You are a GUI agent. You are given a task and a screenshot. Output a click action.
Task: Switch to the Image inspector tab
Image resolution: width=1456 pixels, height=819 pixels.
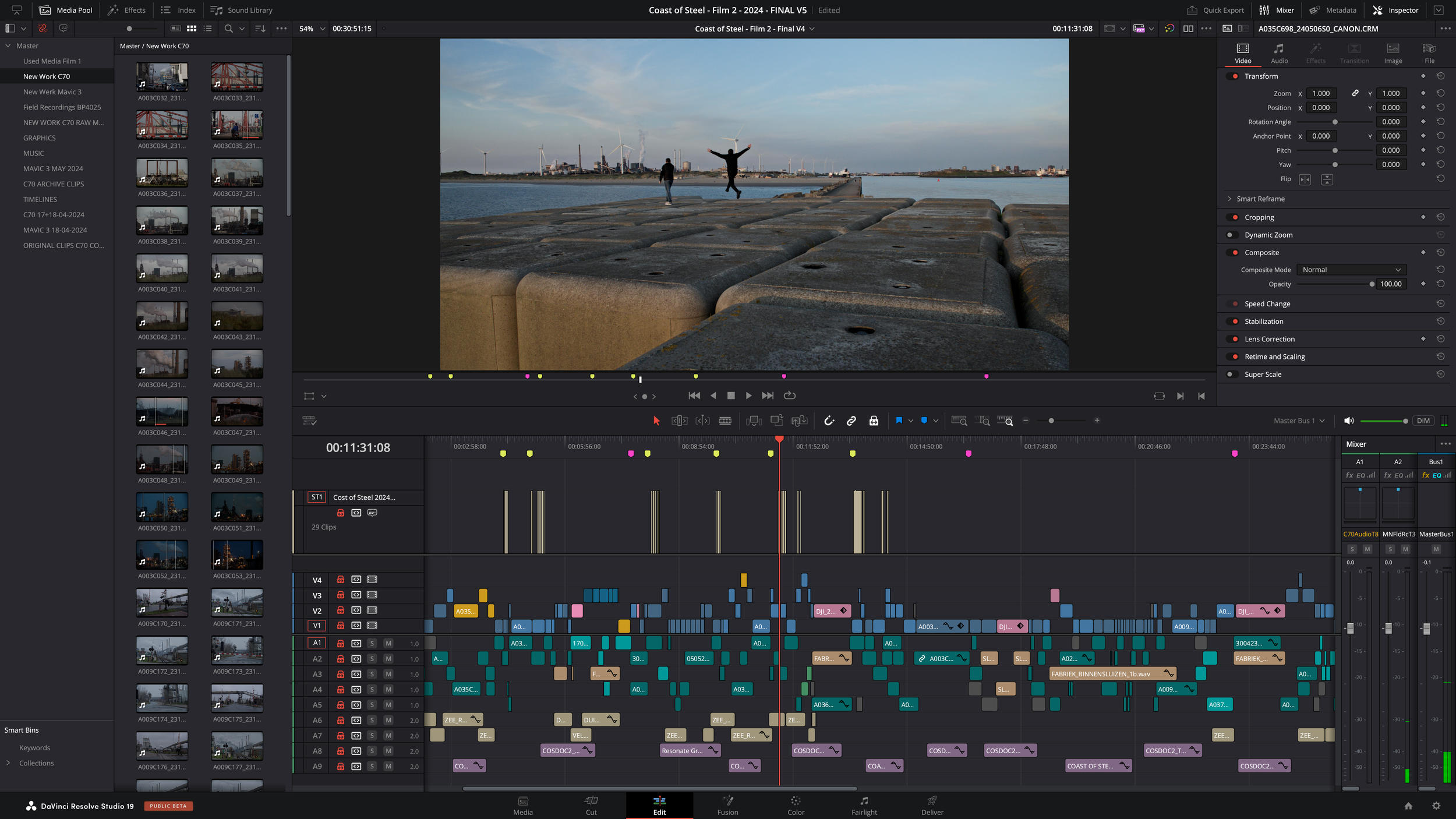point(1393,53)
